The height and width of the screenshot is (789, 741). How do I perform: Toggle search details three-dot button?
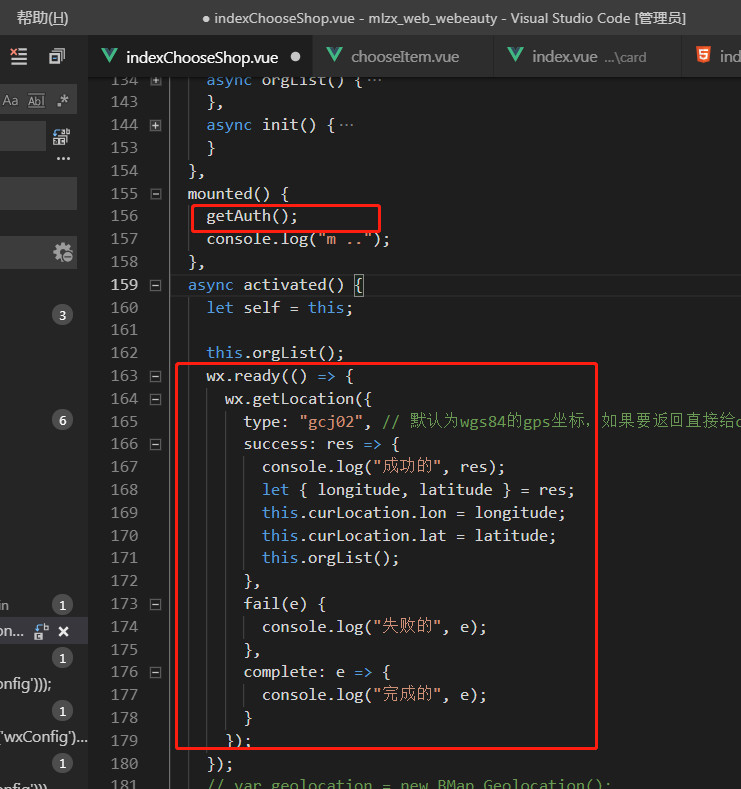(x=63, y=159)
